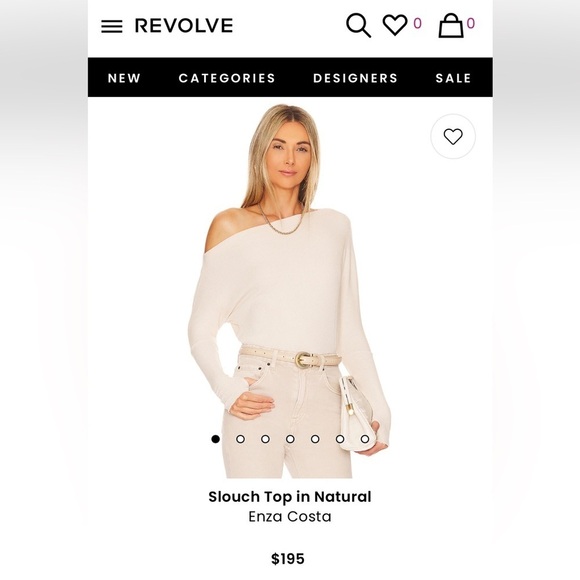Click the Enza Costa designer link
Viewport: 580px width, 580px height.
(290, 516)
